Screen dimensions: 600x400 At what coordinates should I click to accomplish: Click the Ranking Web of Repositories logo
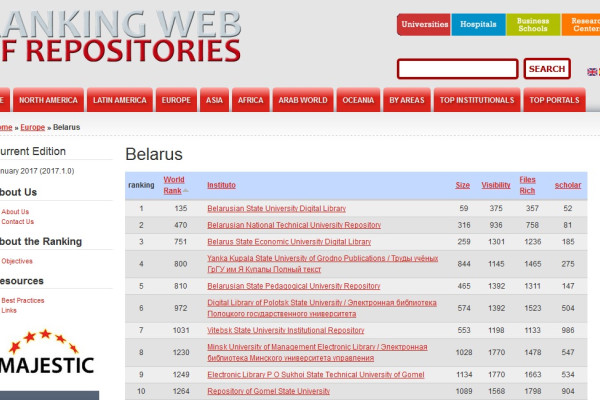click(120, 35)
